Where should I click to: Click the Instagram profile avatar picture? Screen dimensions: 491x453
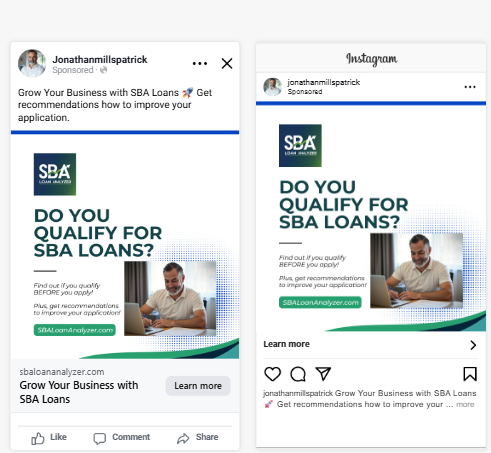click(273, 87)
